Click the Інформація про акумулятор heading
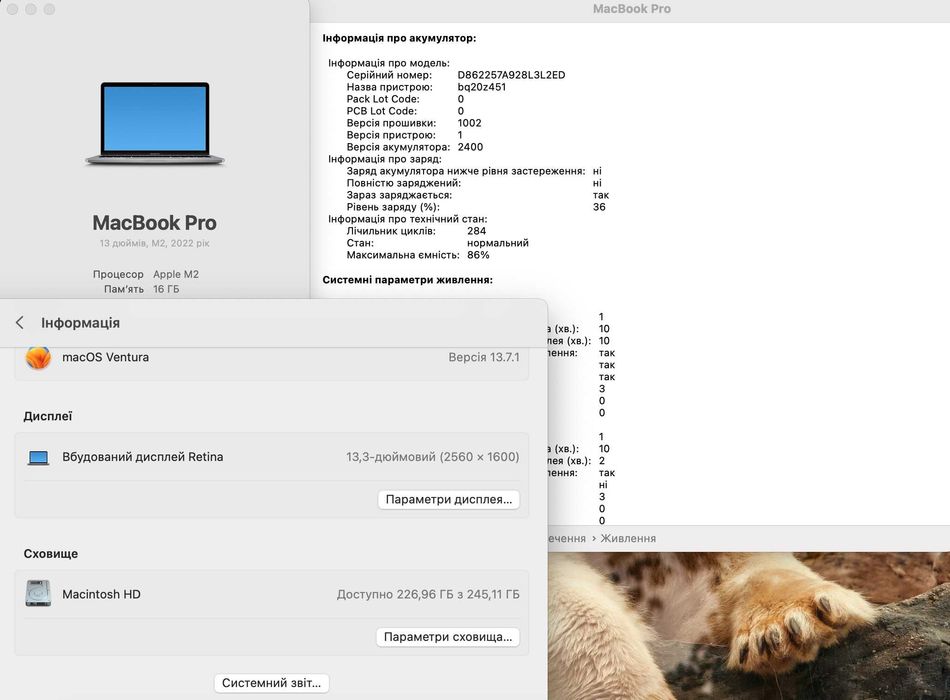950x700 pixels. pyautogui.click(x=399, y=38)
